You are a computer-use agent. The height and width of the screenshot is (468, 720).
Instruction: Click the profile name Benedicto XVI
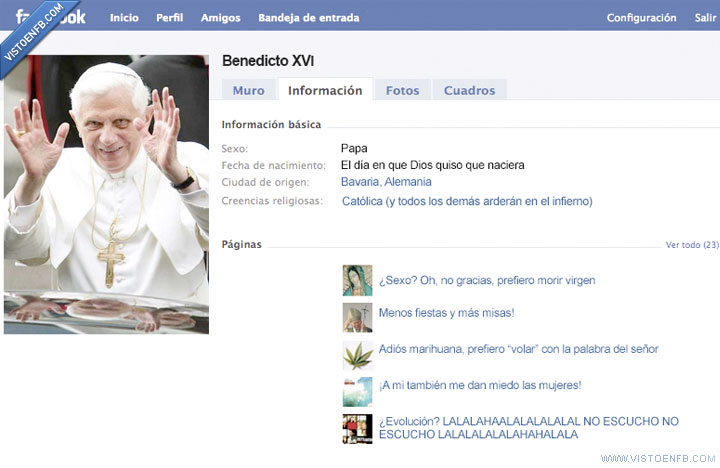click(x=268, y=61)
